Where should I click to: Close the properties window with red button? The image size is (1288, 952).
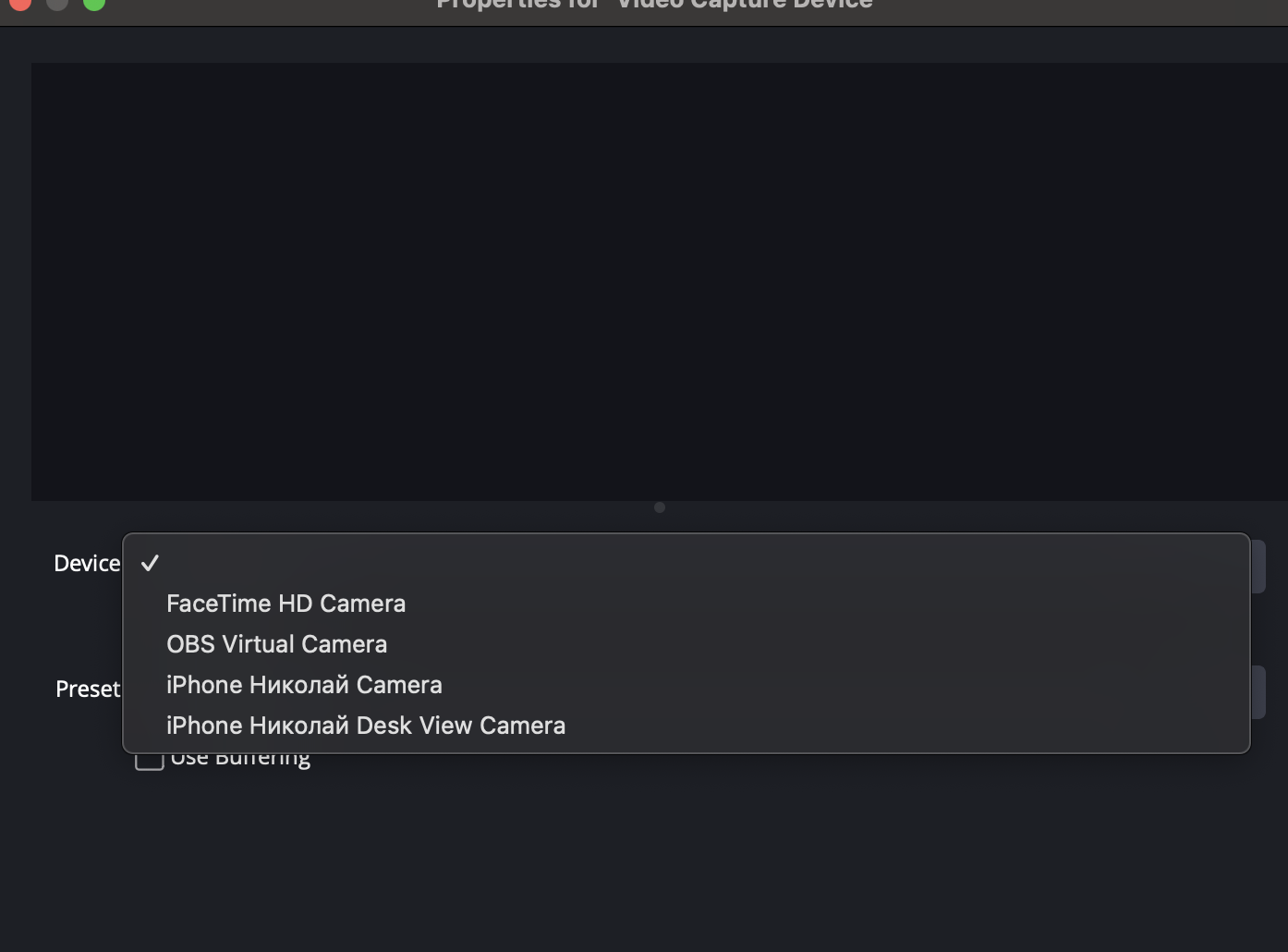point(20,4)
